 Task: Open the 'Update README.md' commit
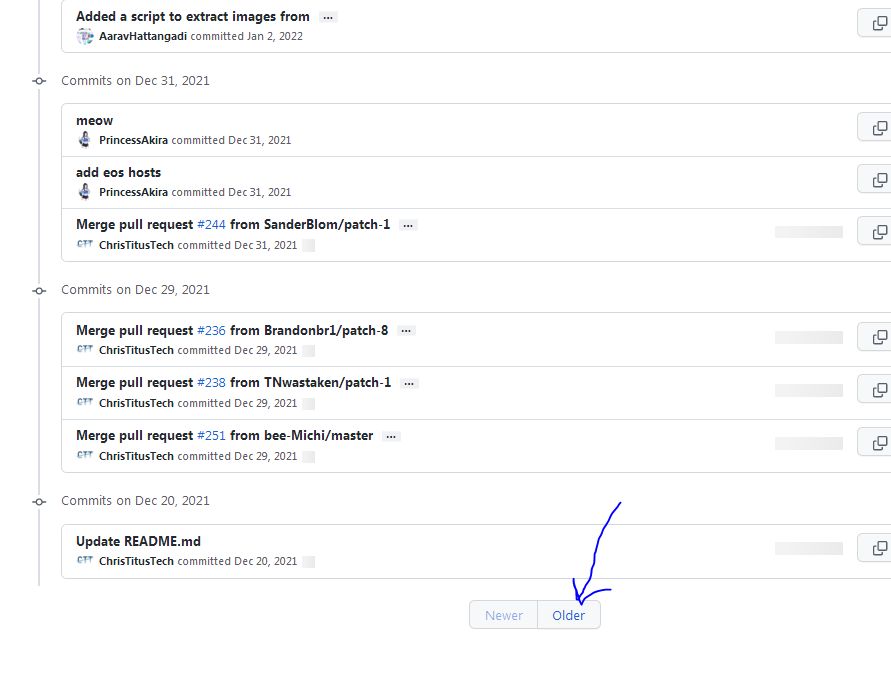point(138,541)
